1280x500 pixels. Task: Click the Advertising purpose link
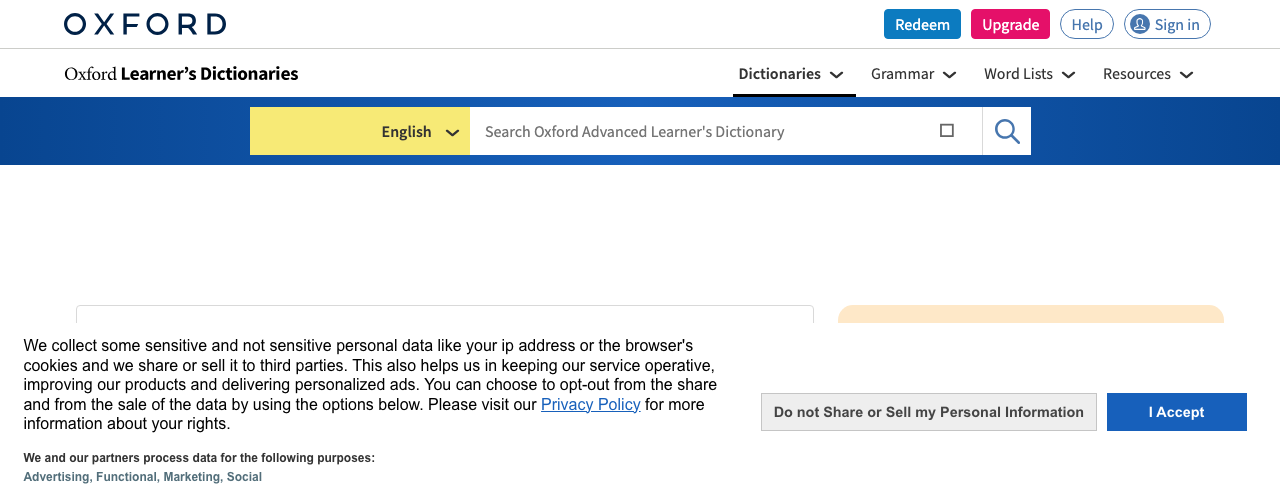[57, 477]
